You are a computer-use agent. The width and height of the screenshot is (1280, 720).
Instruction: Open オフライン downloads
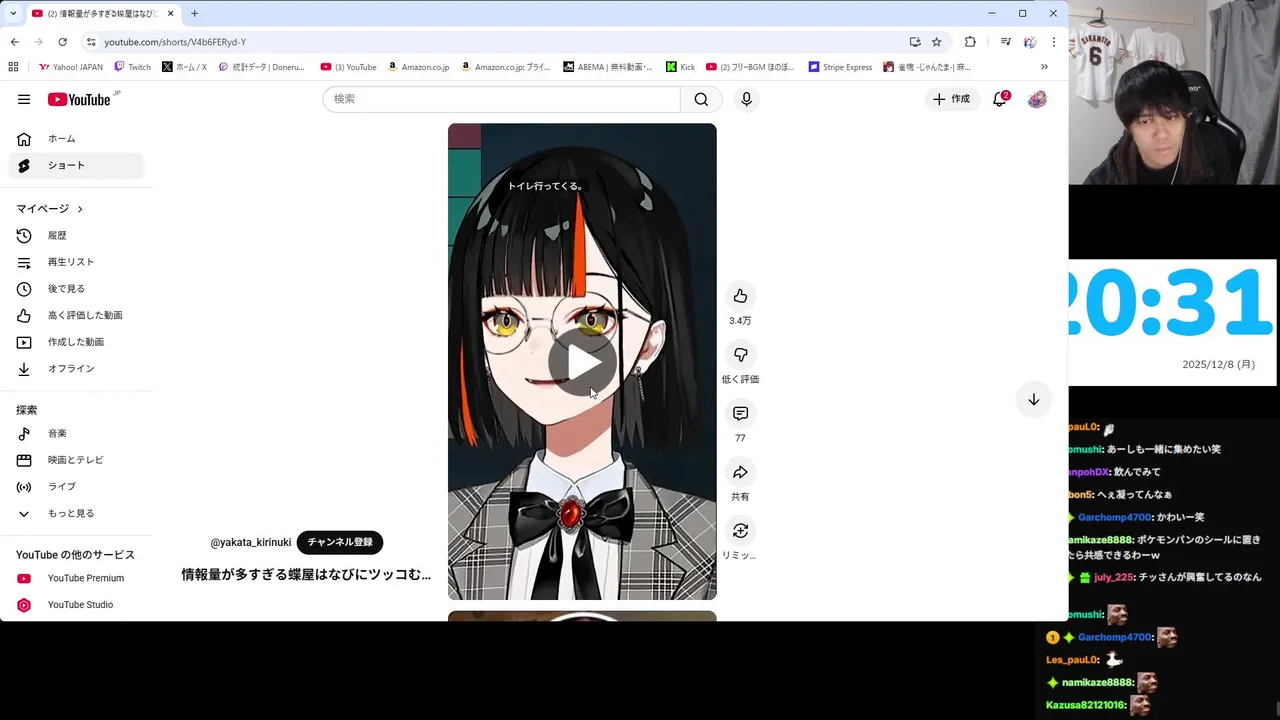pyautogui.click(x=76, y=369)
